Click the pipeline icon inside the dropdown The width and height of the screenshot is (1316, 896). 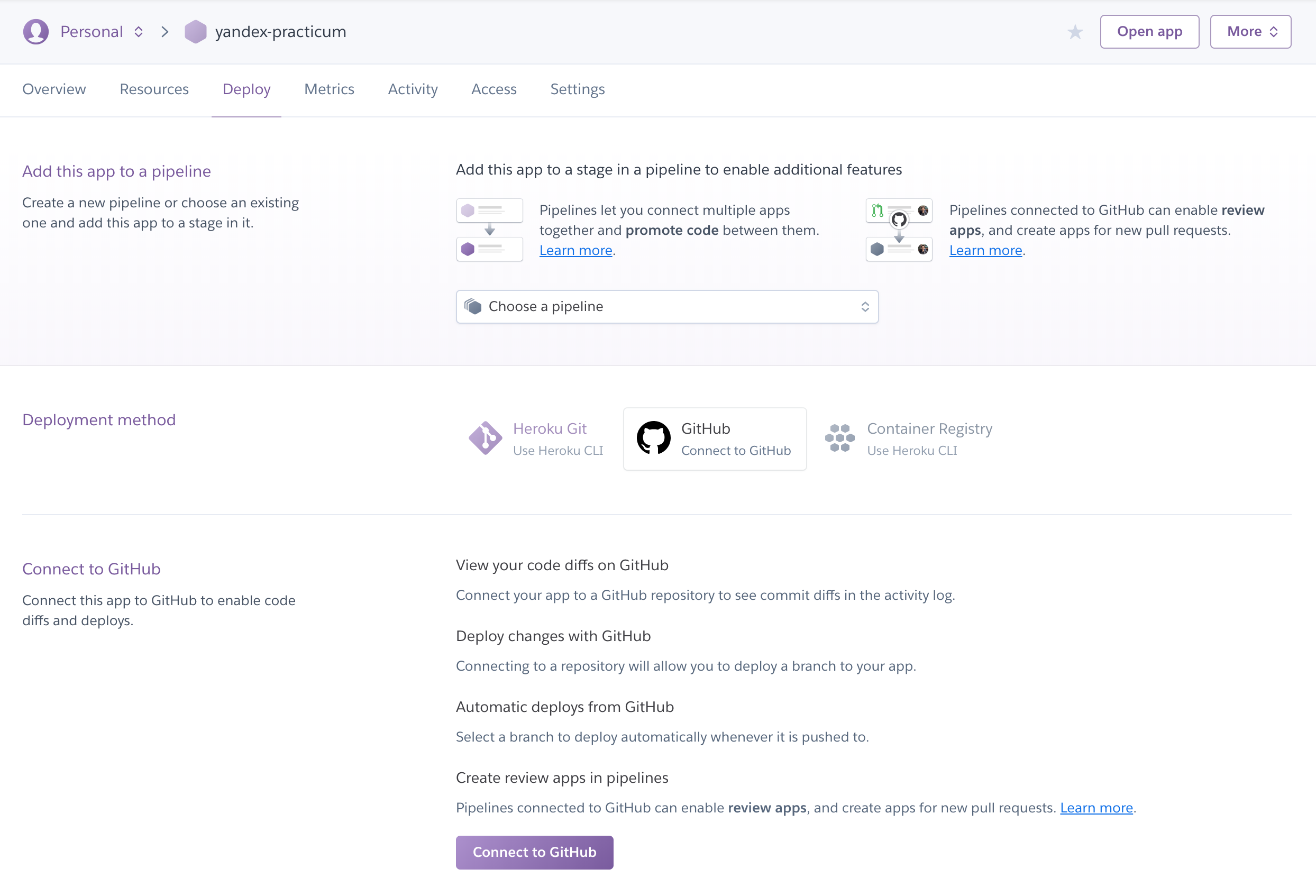tap(473, 306)
